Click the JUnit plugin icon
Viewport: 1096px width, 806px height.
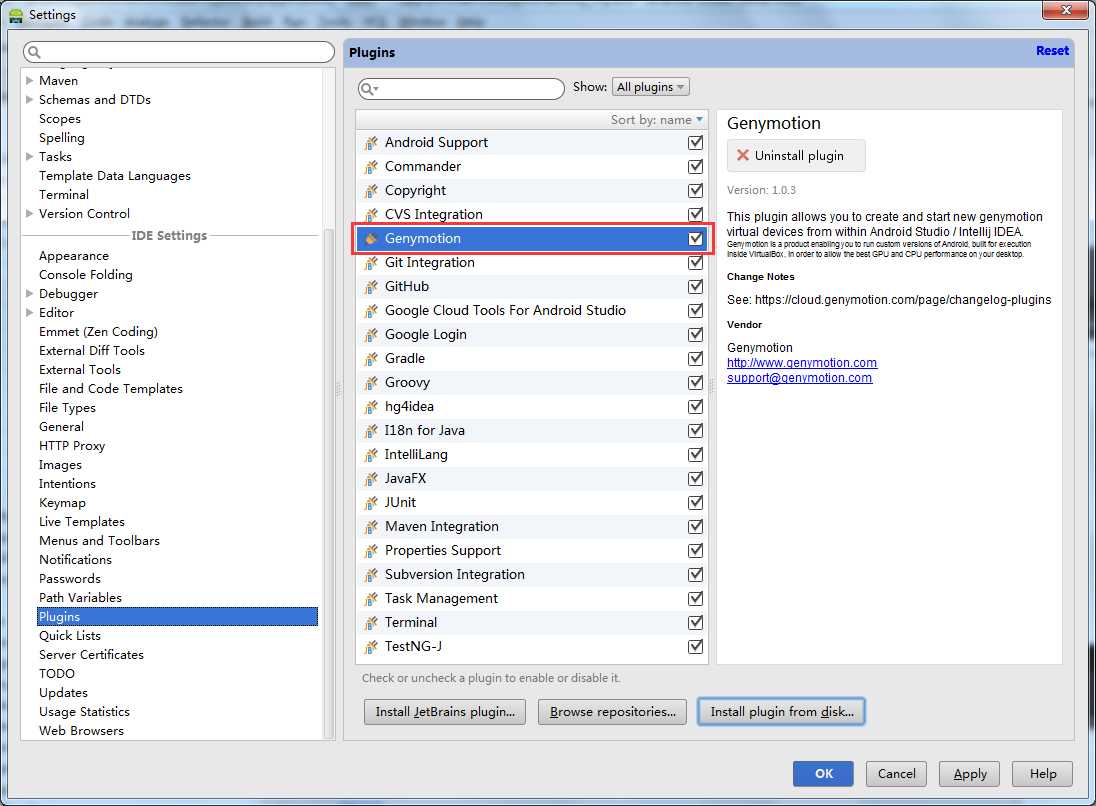click(371, 503)
